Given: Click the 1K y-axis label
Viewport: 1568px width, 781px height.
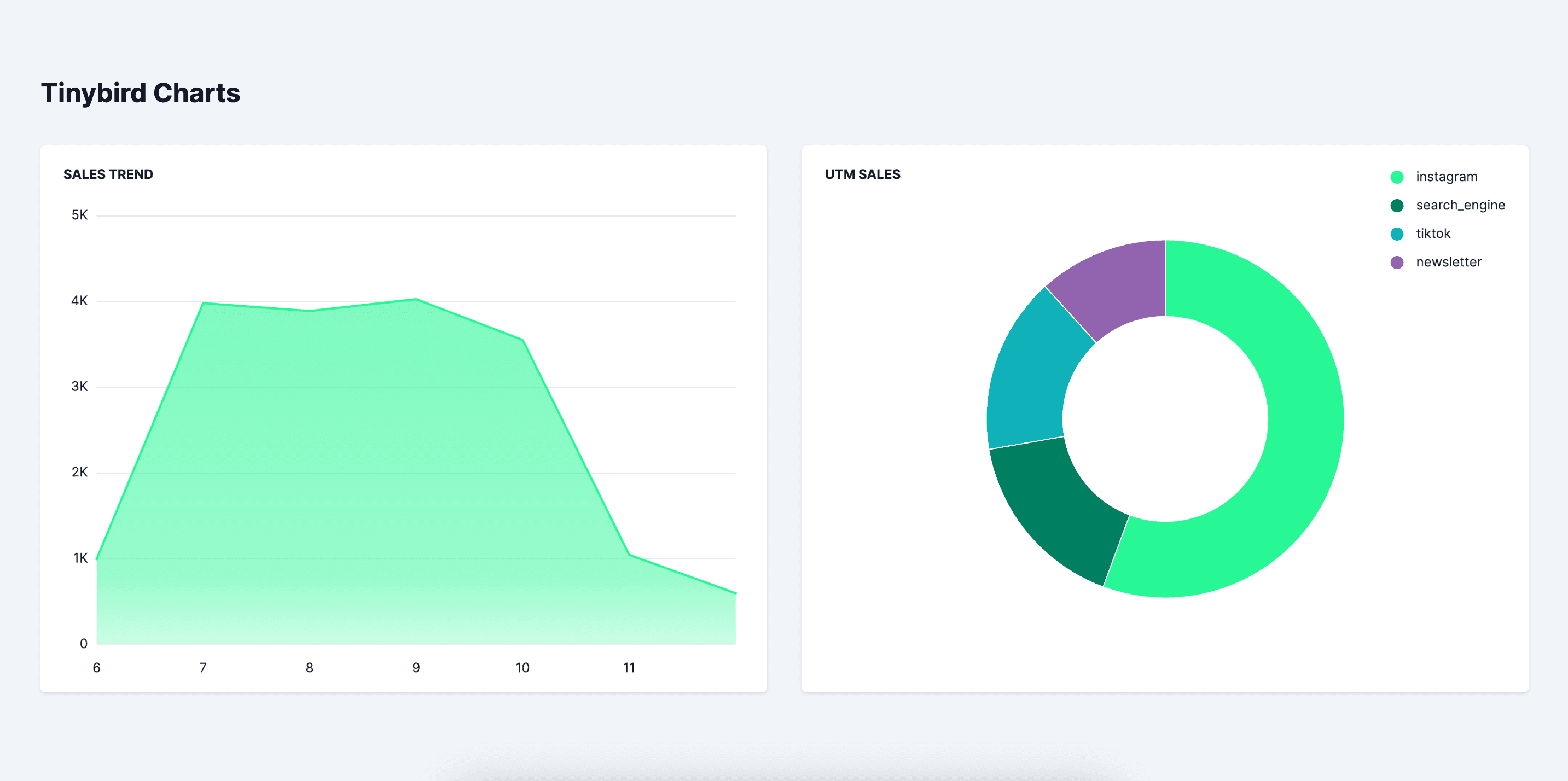Looking at the screenshot, I should coord(80,558).
